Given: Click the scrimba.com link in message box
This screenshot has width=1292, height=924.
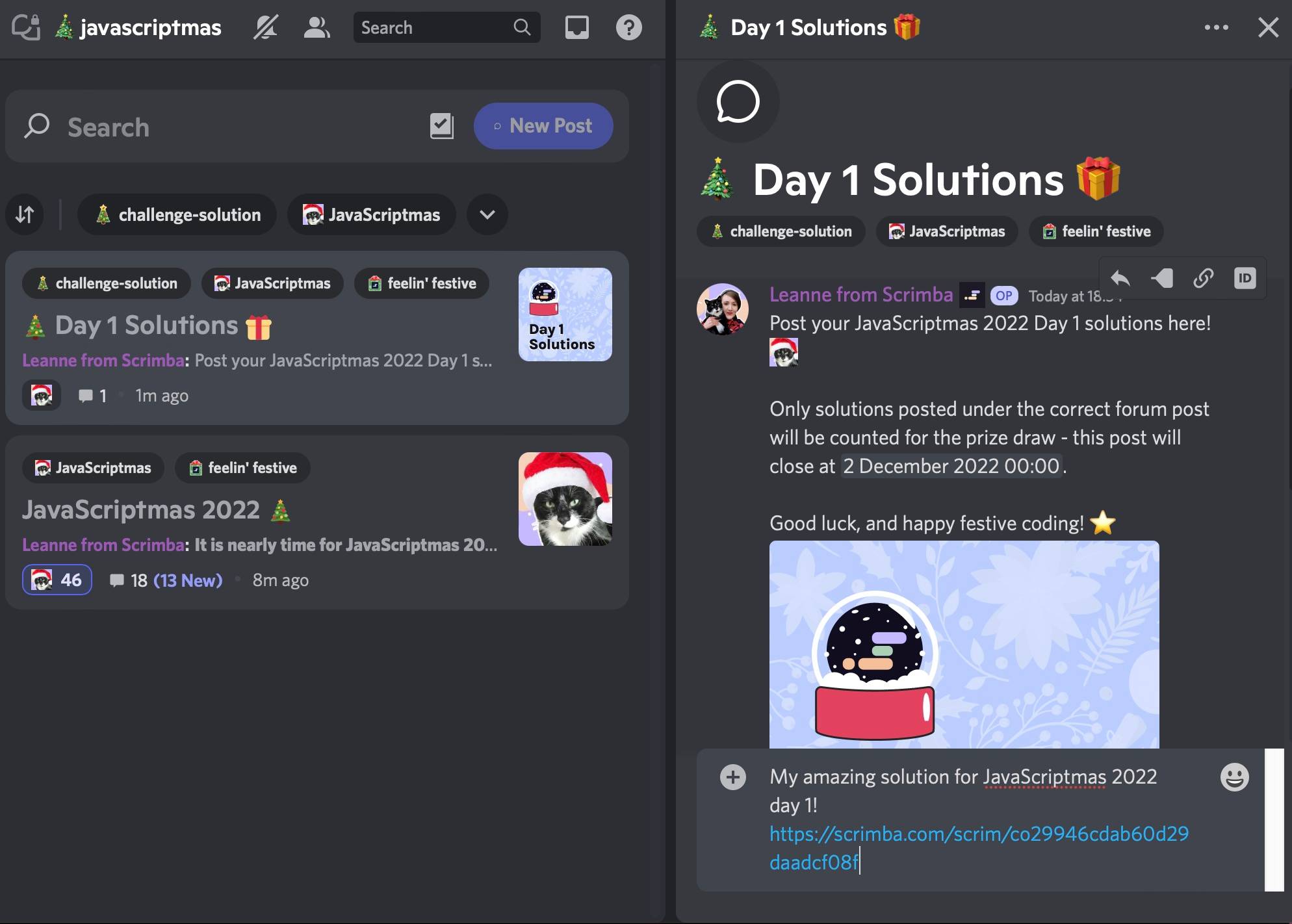Looking at the screenshot, I should tap(979, 847).
